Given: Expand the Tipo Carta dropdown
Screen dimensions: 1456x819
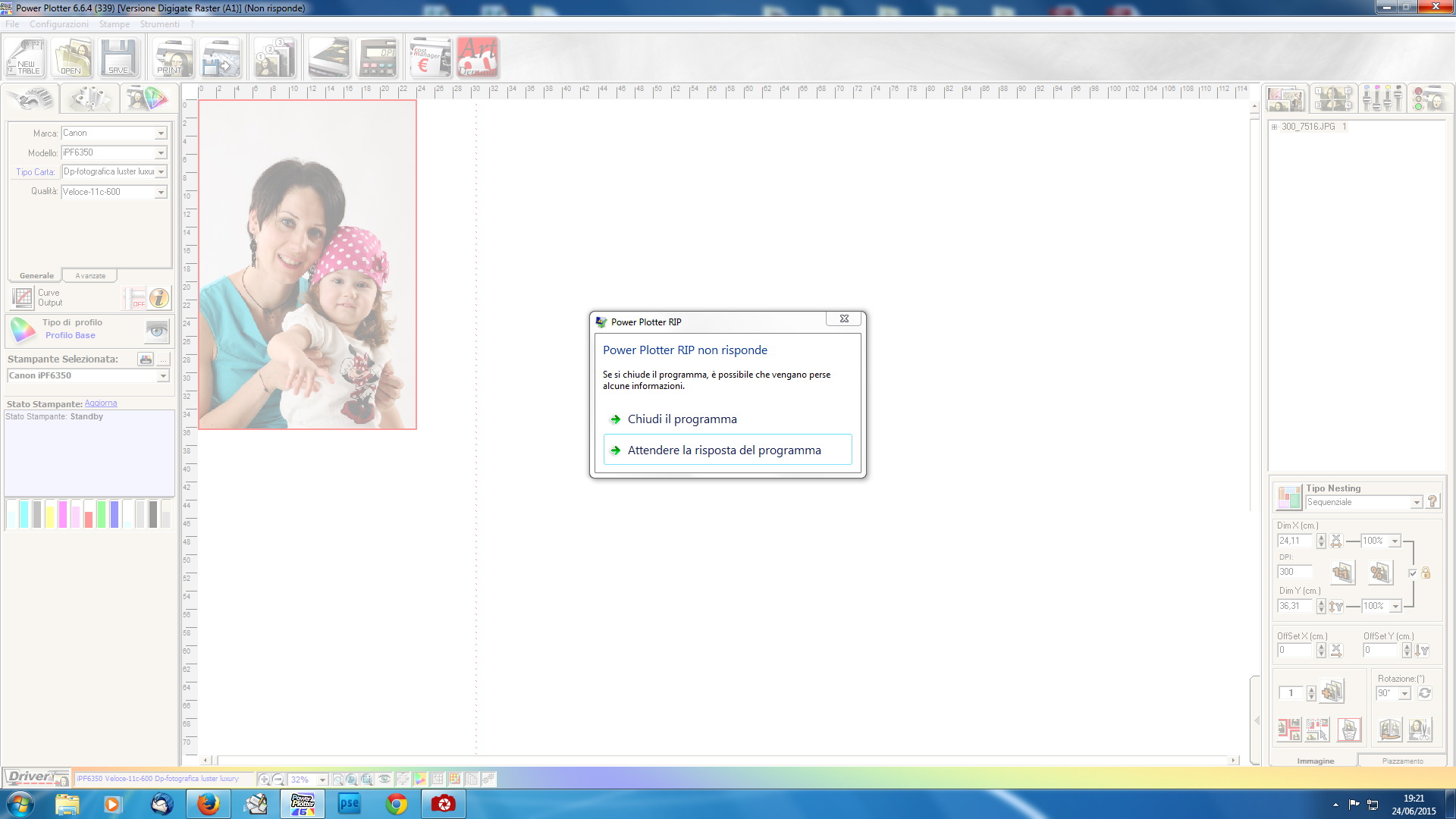Looking at the screenshot, I should [x=161, y=172].
